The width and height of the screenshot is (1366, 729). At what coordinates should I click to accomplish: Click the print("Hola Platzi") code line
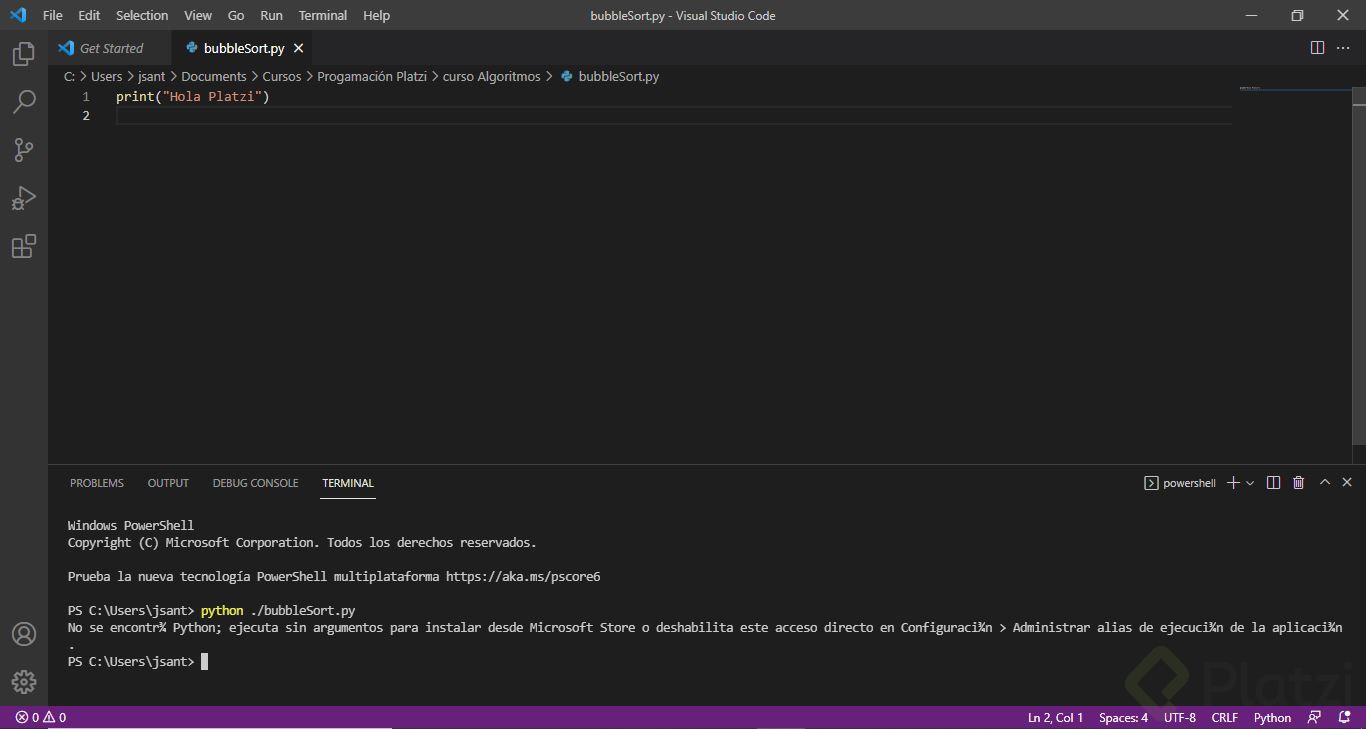[193, 97]
